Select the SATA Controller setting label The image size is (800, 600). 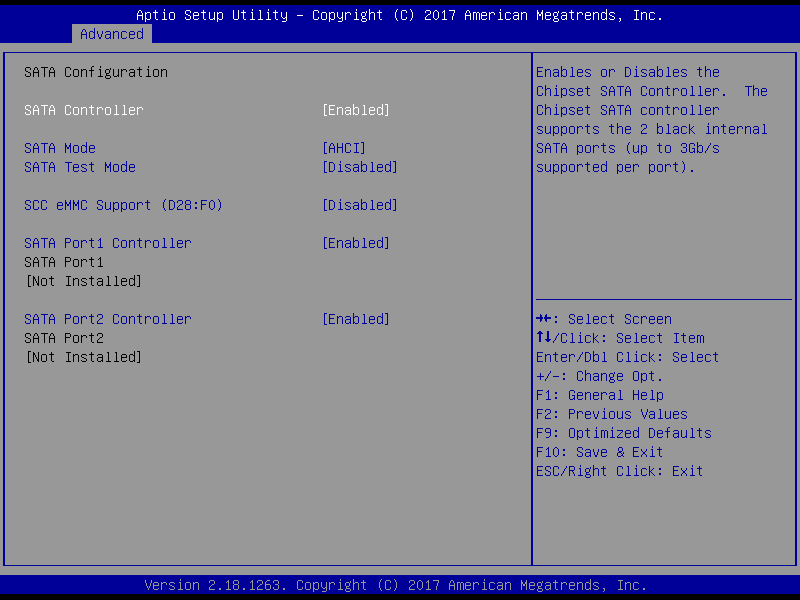pyautogui.click(x=84, y=110)
